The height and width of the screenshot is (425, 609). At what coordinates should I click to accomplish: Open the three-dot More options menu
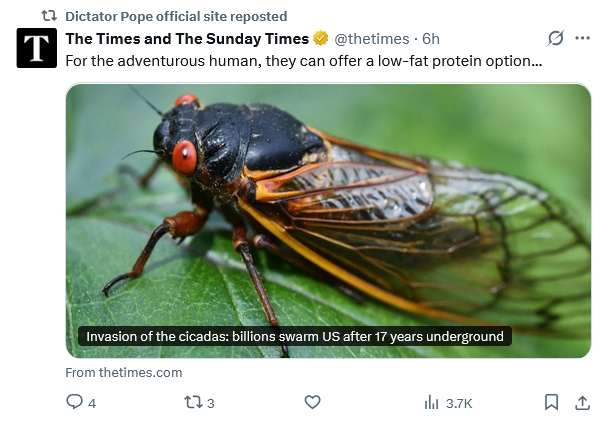582,38
